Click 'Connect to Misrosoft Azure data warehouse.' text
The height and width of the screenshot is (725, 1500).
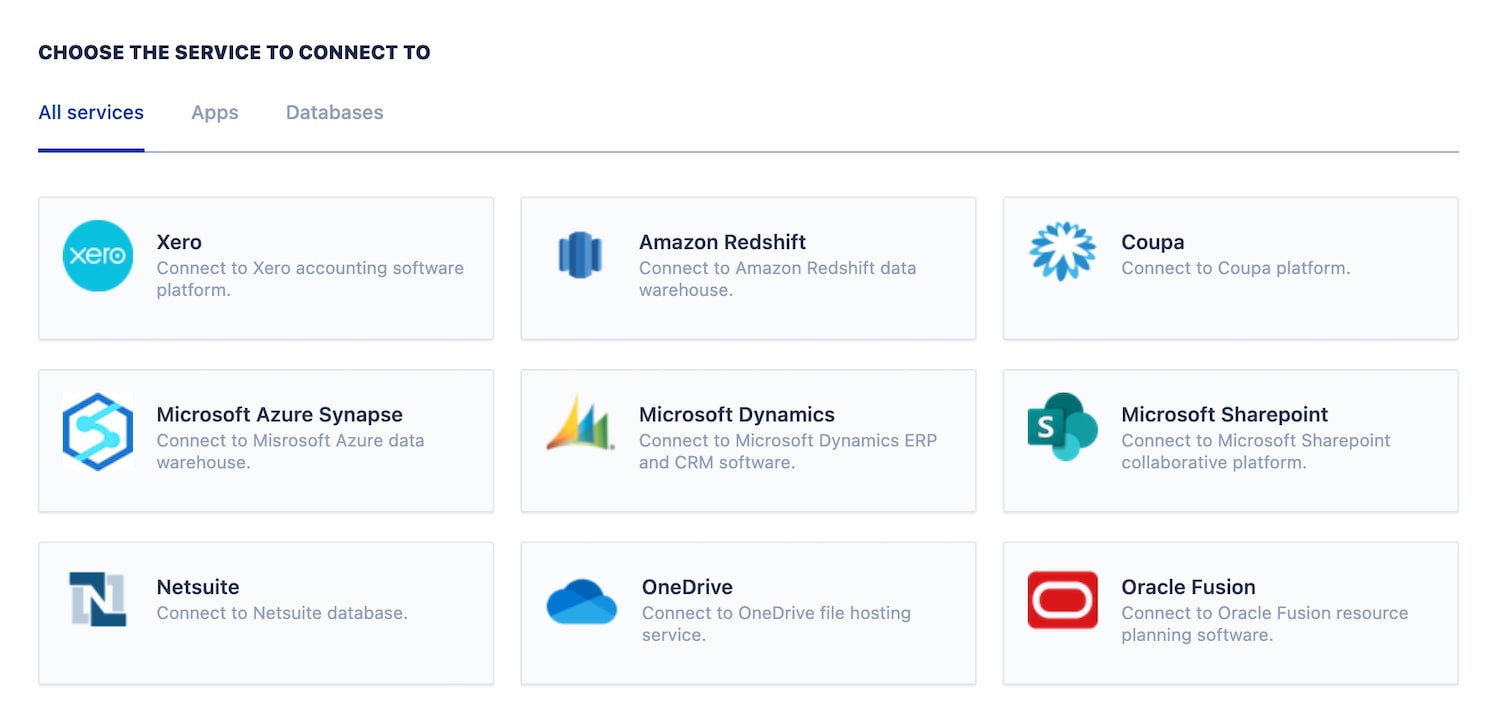[291, 451]
